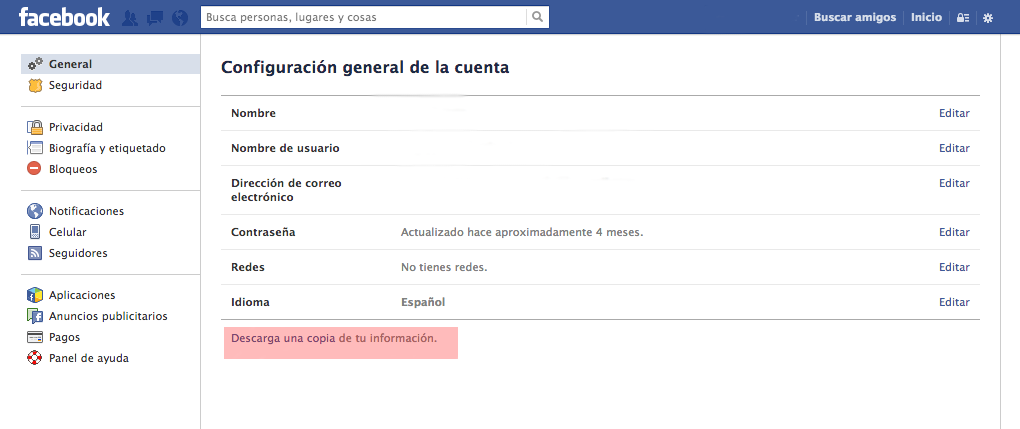The height and width of the screenshot is (429, 1020).
Task: Click the 'Español' language value
Action: click(423, 302)
